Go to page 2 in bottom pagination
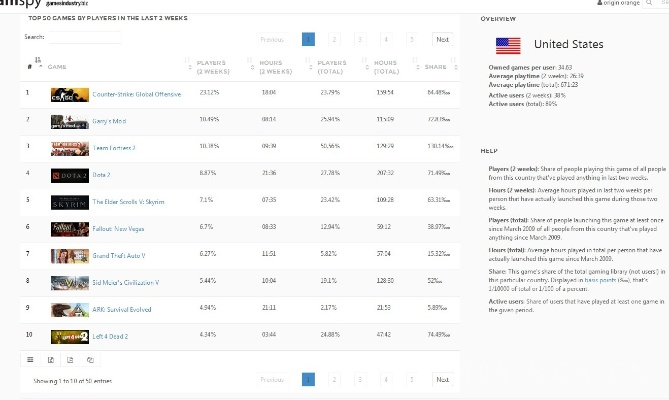 334,379
